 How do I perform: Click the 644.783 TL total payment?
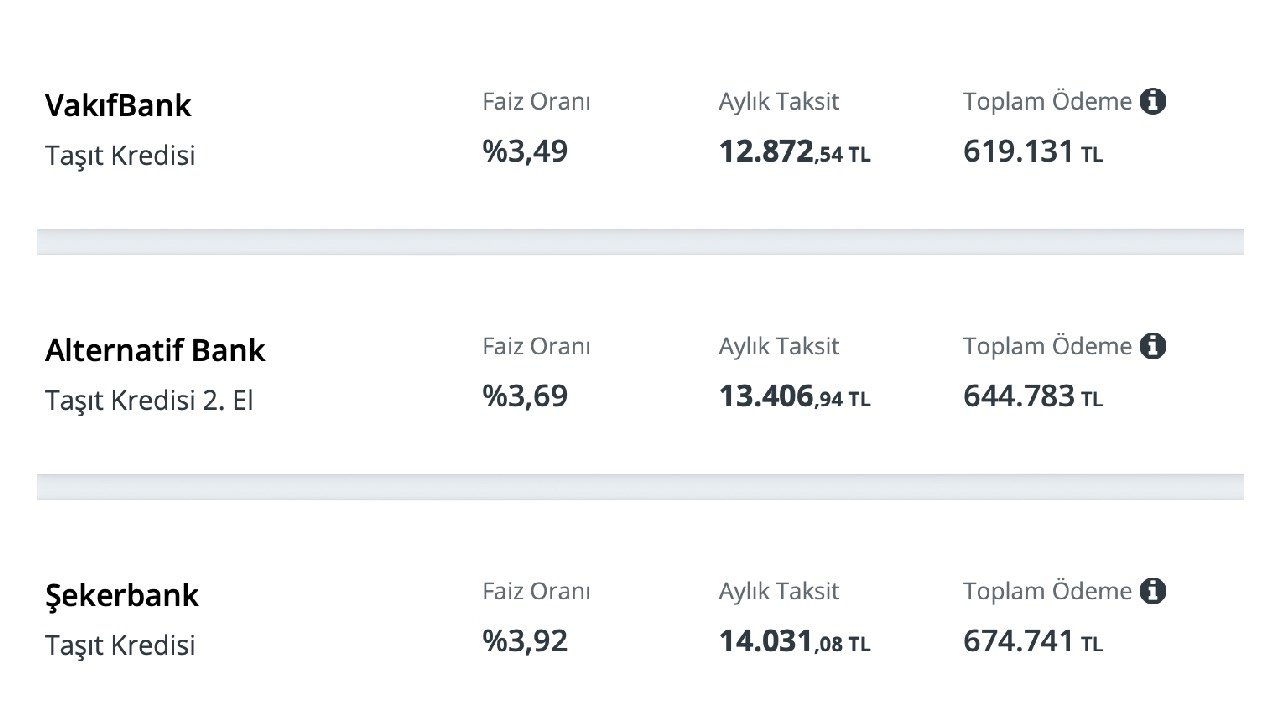[1033, 397]
